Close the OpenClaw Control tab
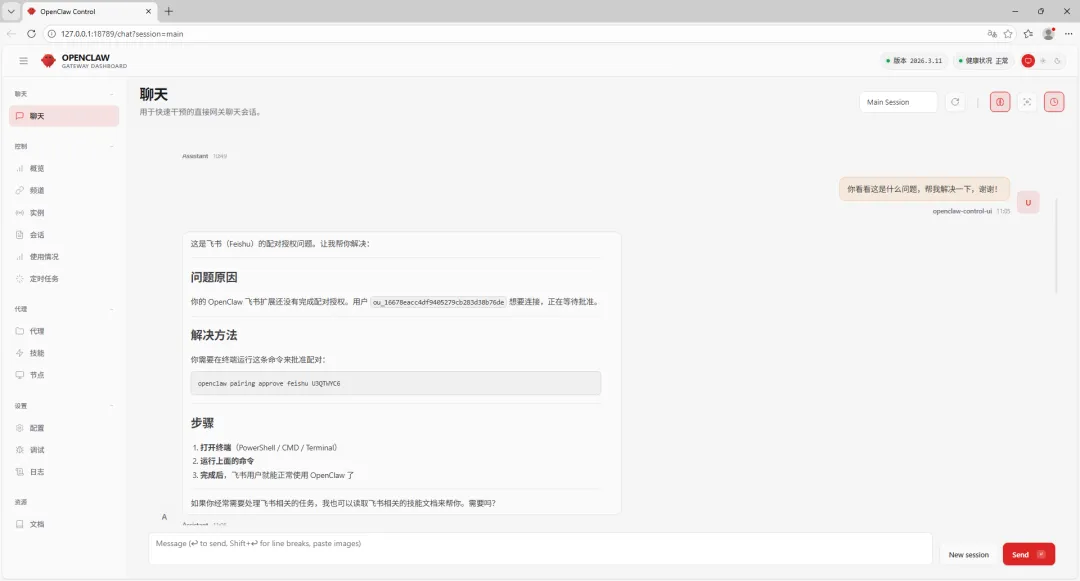The width and height of the screenshot is (1080, 581). pyautogui.click(x=148, y=12)
